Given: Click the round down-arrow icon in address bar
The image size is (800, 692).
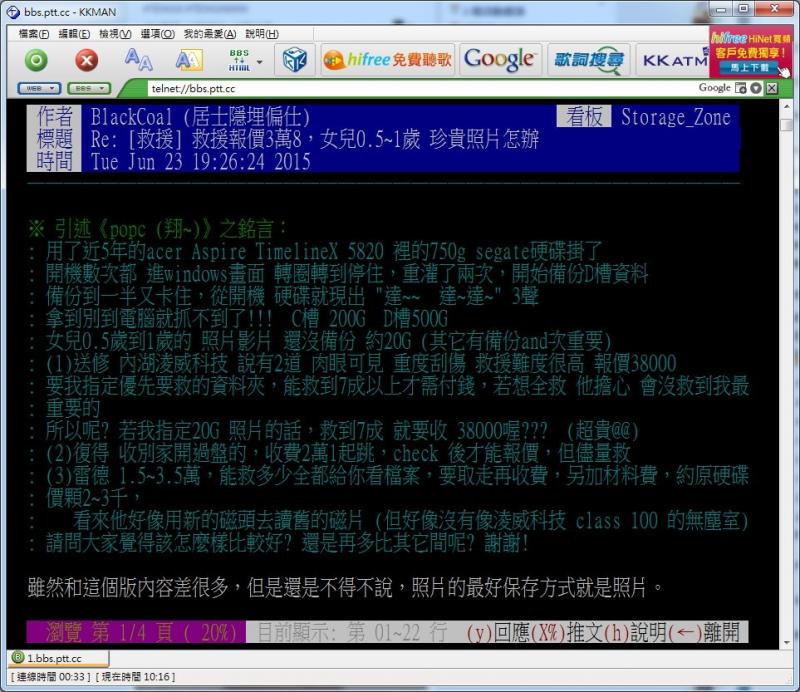Looking at the screenshot, I should [756, 88].
